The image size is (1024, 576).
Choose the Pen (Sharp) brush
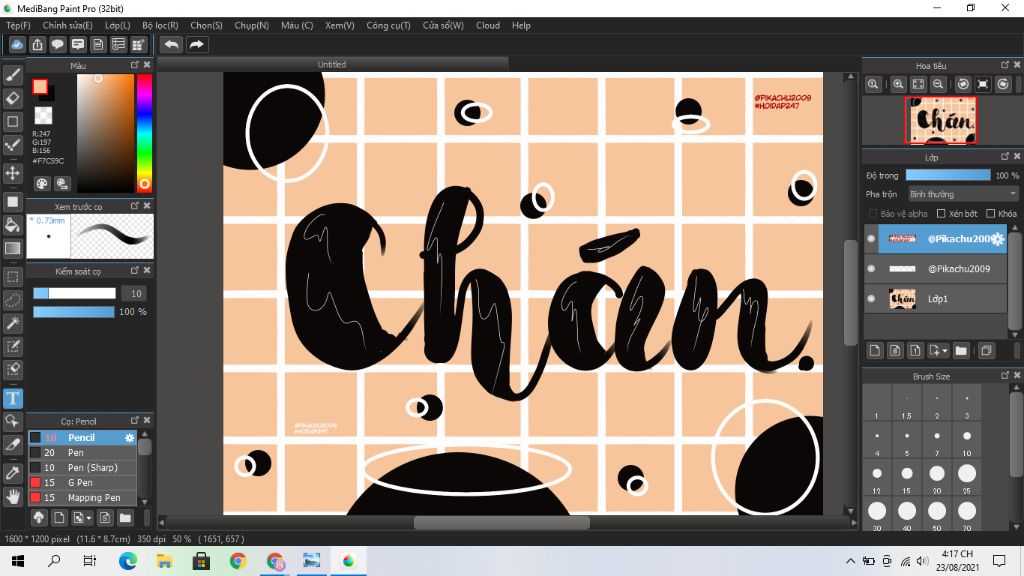(82, 468)
